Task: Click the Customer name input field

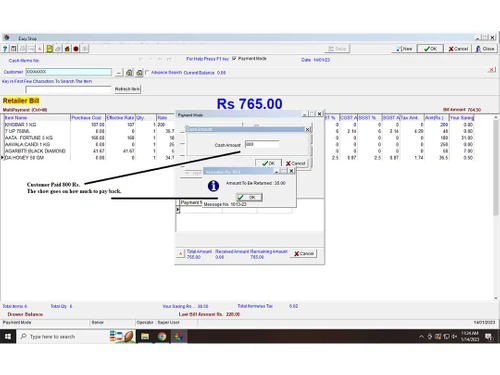Action: click(x=69, y=72)
